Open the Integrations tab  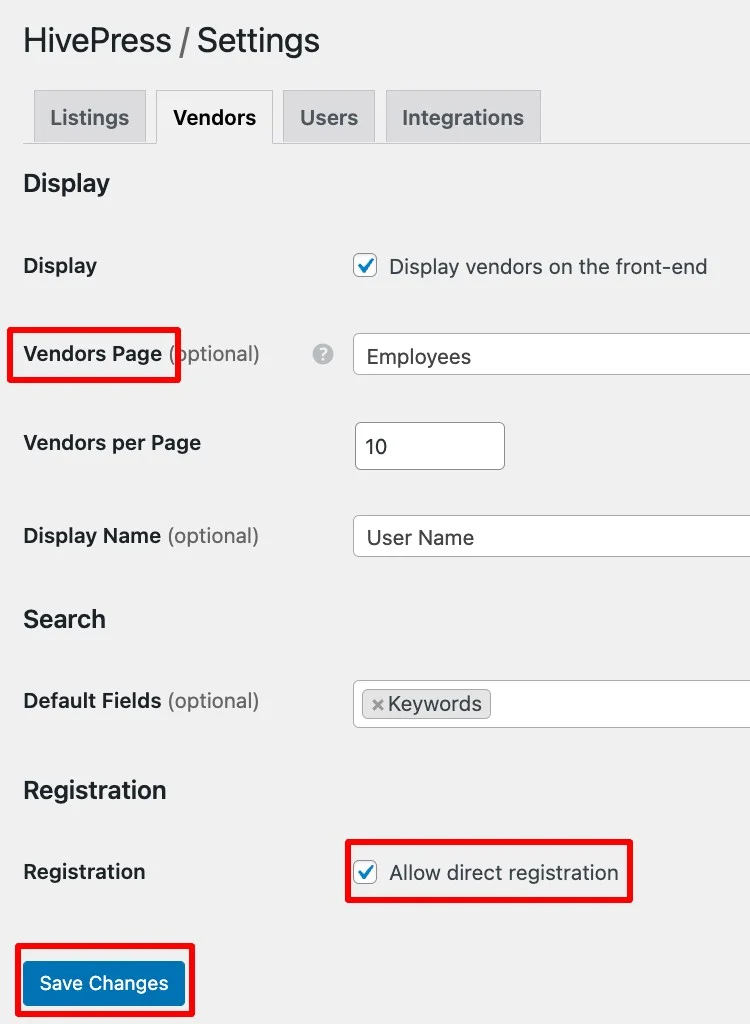(462, 117)
